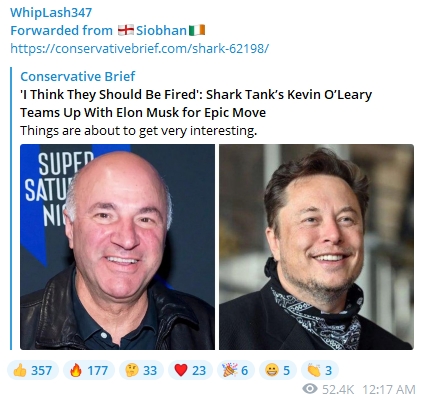Open the Kevin O'Leary article headline
Screen dimensions: 425x400
click(196, 103)
